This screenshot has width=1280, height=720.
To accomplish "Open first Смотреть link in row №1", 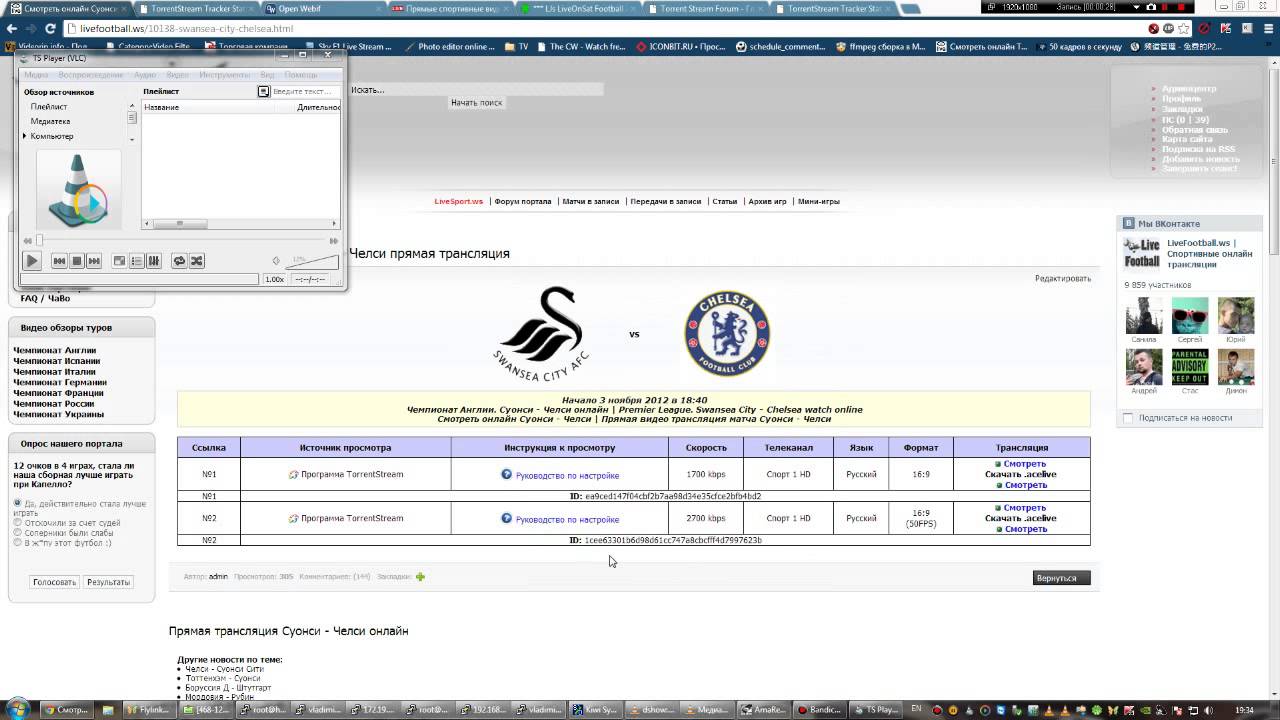I will 1025,464.
